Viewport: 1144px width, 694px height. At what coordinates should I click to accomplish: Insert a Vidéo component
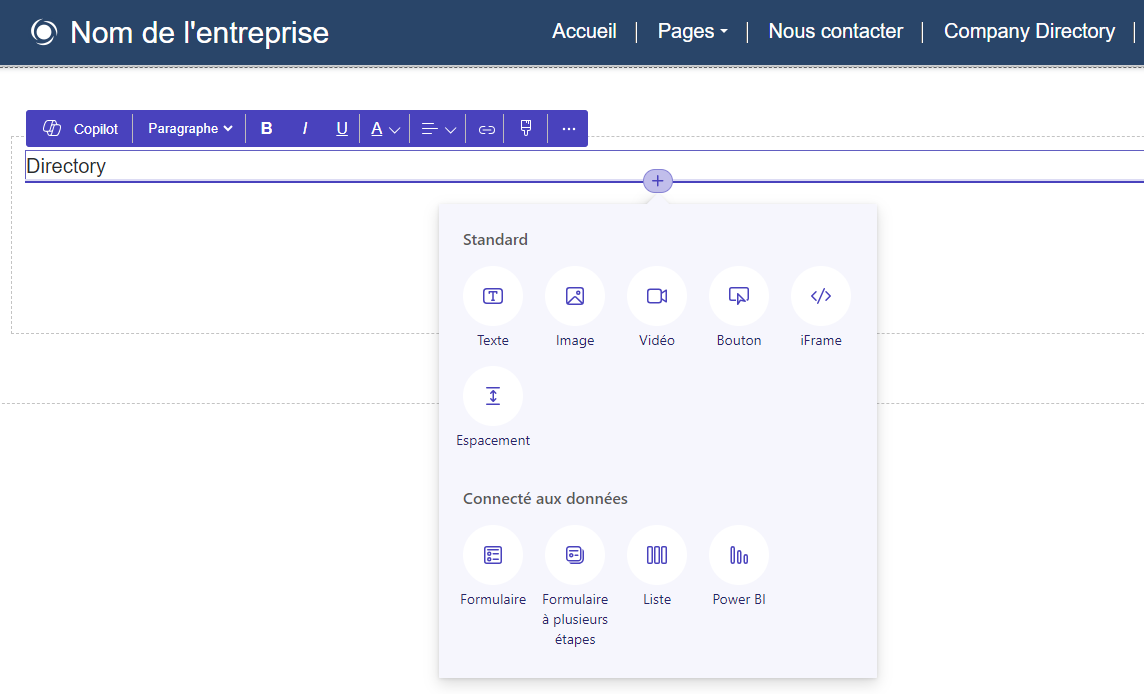(x=657, y=296)
